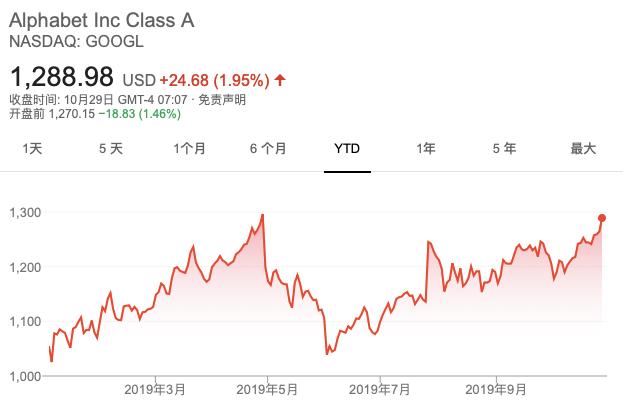Click the 1,288.98 current price
This screenshot has width=623, height=403.
pos(62,76)
